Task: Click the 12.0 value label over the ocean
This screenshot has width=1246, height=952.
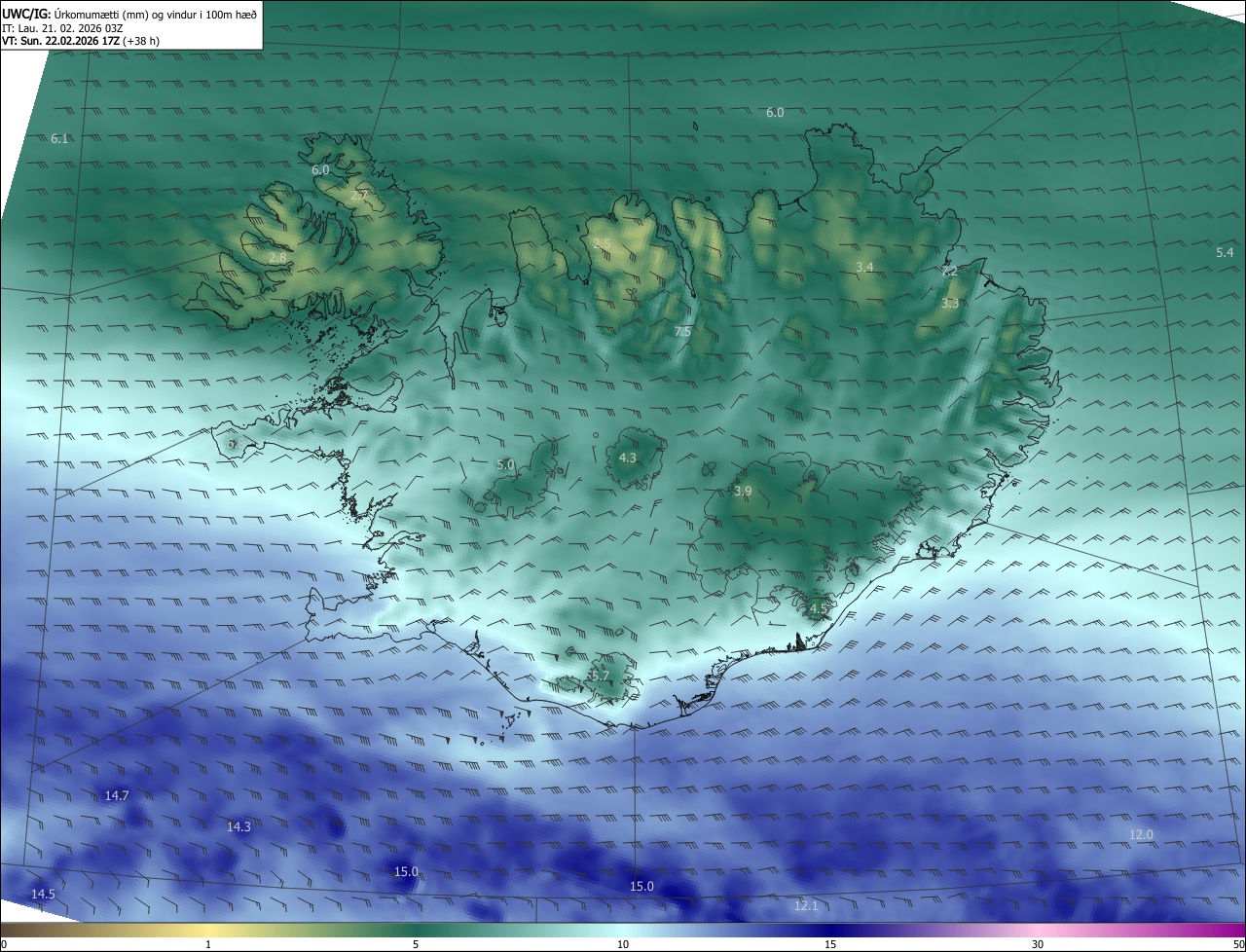Action: pos(1141,835)
